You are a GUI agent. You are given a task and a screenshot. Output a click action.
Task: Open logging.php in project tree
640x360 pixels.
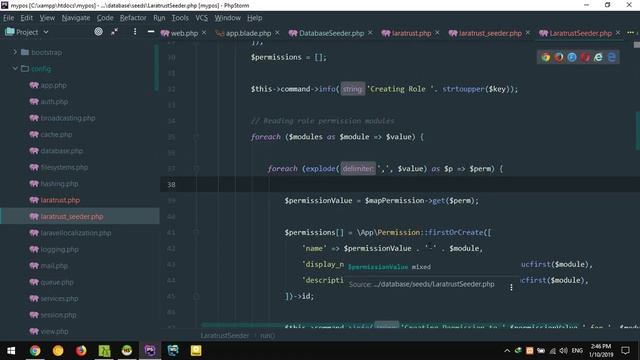pyautogui.click(x=59, y=249)
